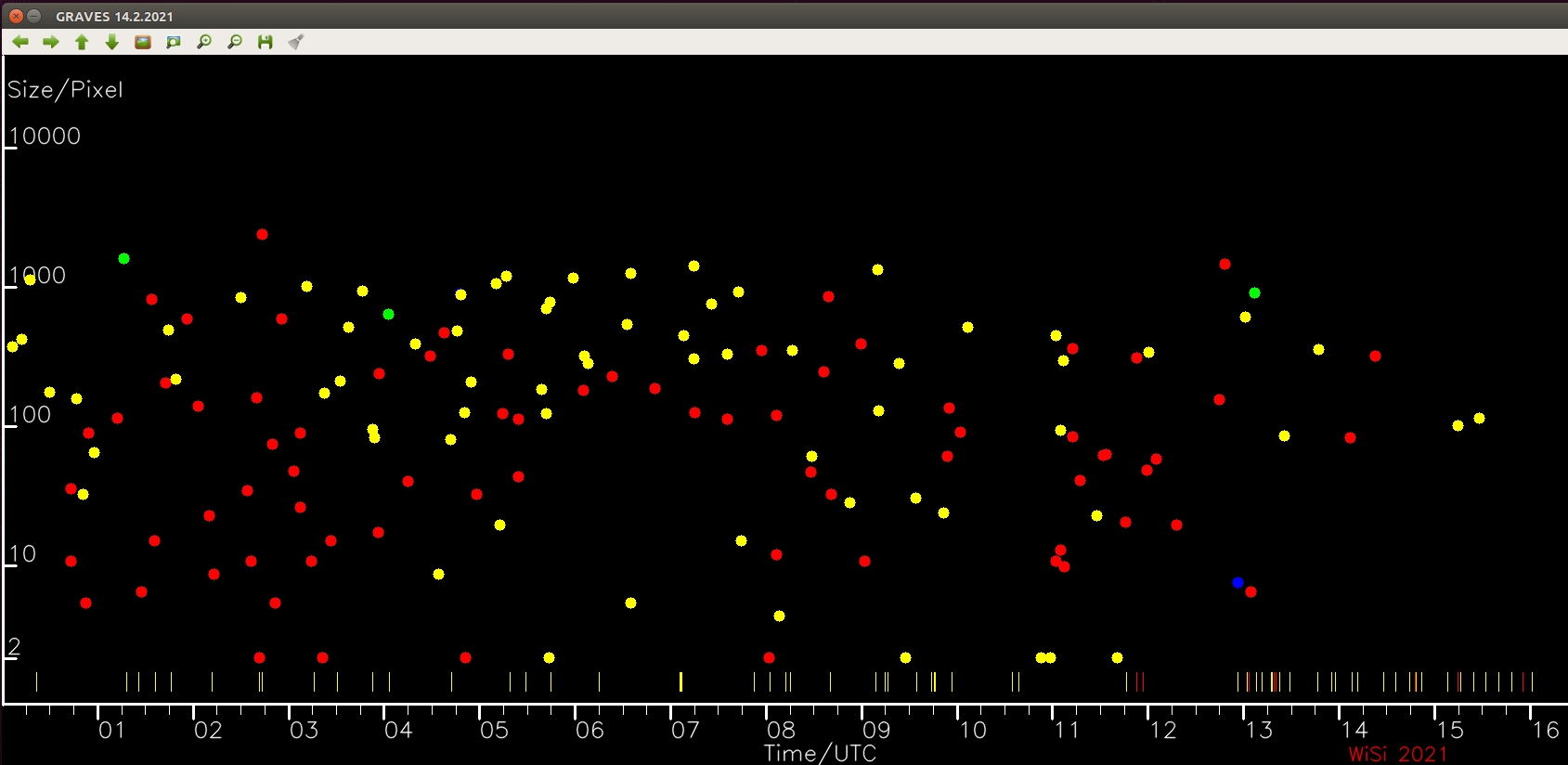Click the green down arrow toolbar icon
This screenshot has height=765, width=1568.
[x=112, y=42]
